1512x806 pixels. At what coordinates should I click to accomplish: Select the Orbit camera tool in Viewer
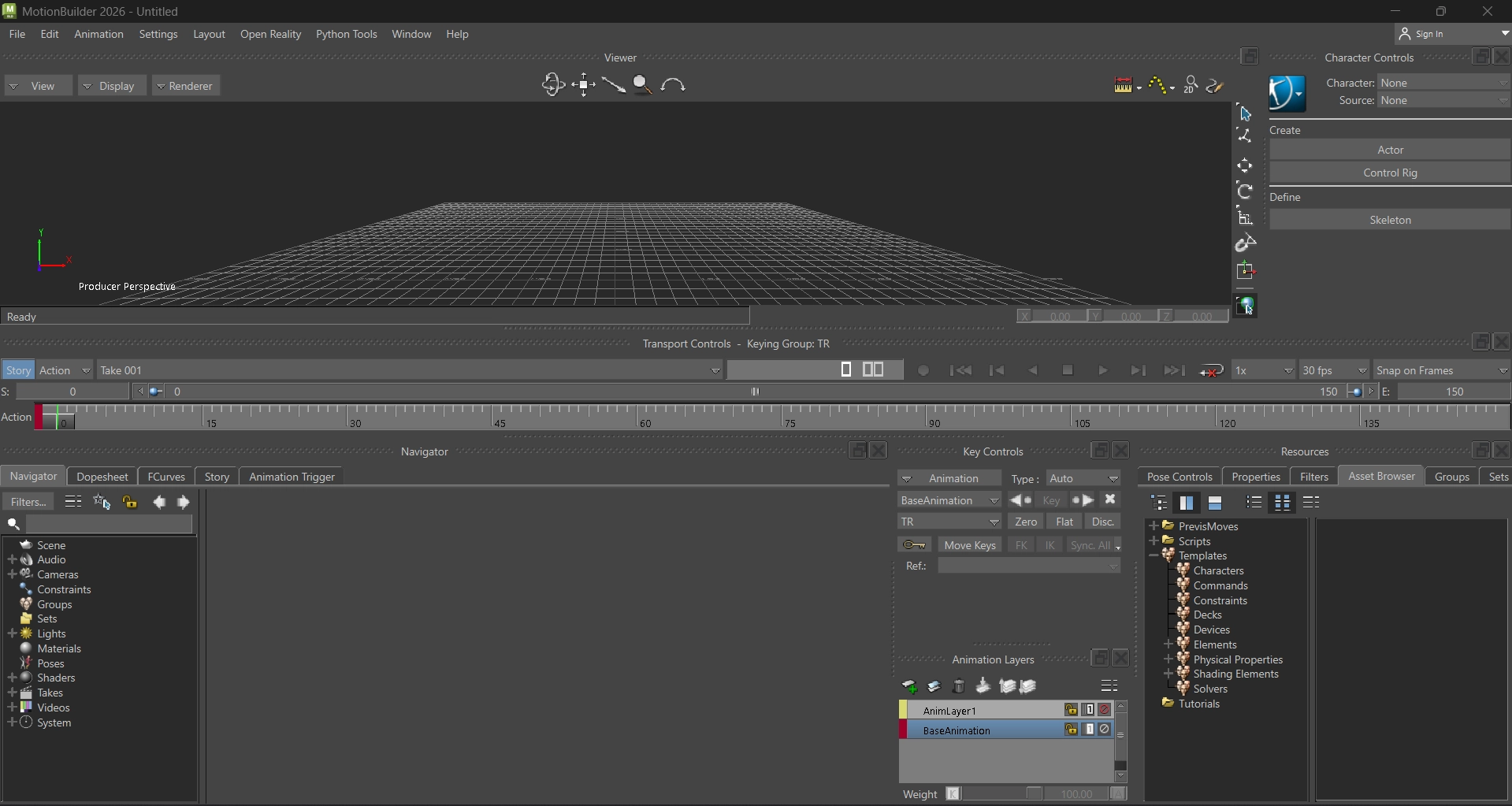tap(553, 85)
